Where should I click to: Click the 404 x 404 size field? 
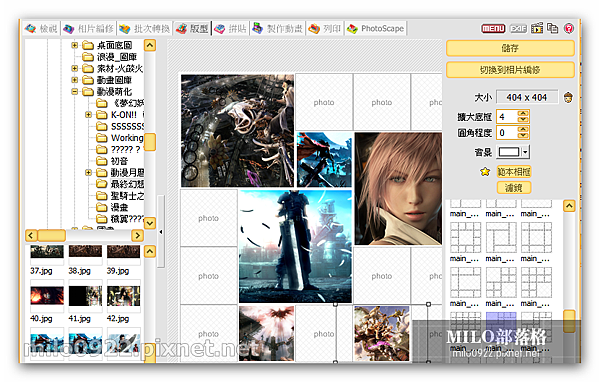click(x=527, y=98)
